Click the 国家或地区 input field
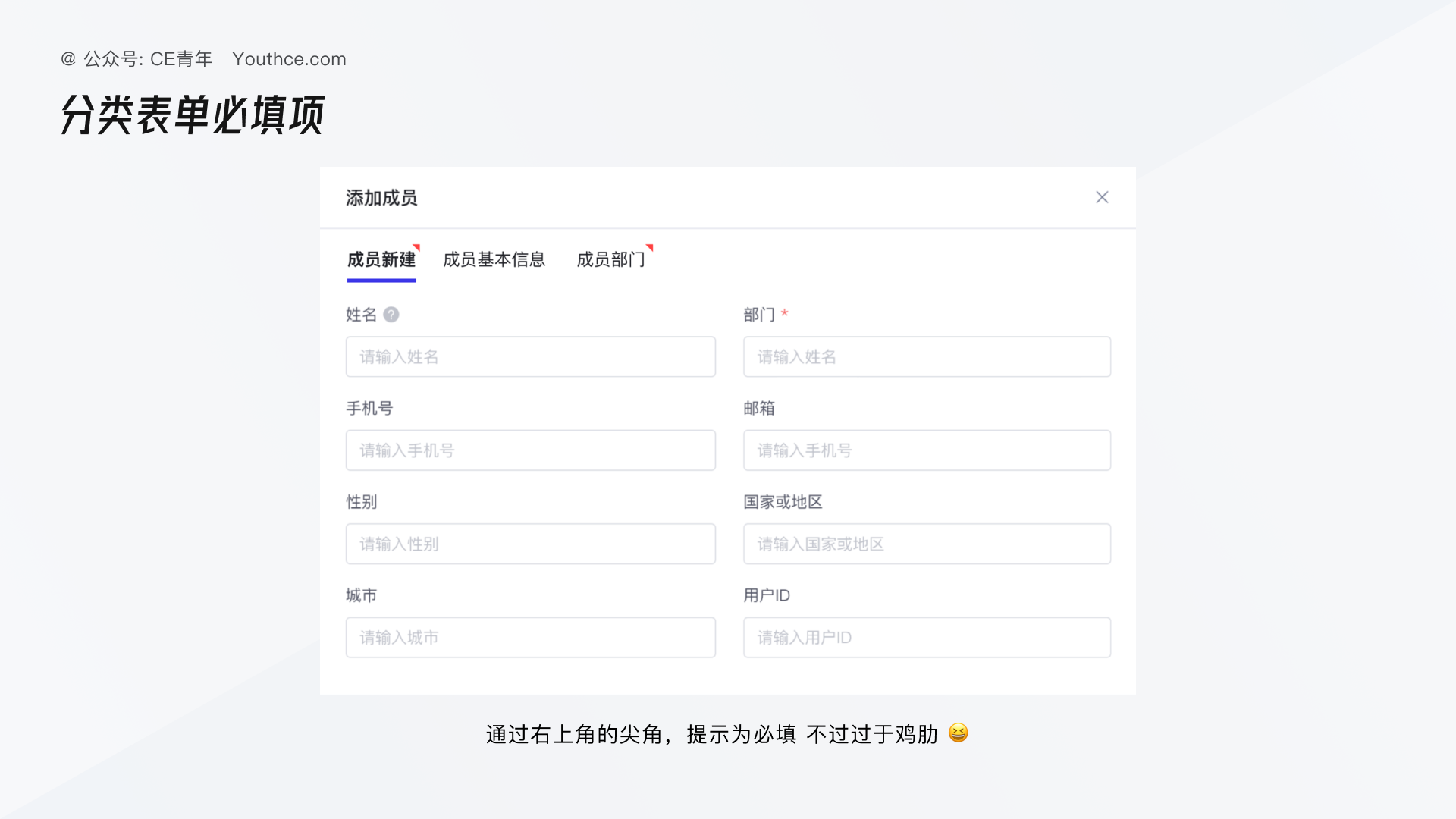Screen dimensions: 1456x819 tap(927, 544)
